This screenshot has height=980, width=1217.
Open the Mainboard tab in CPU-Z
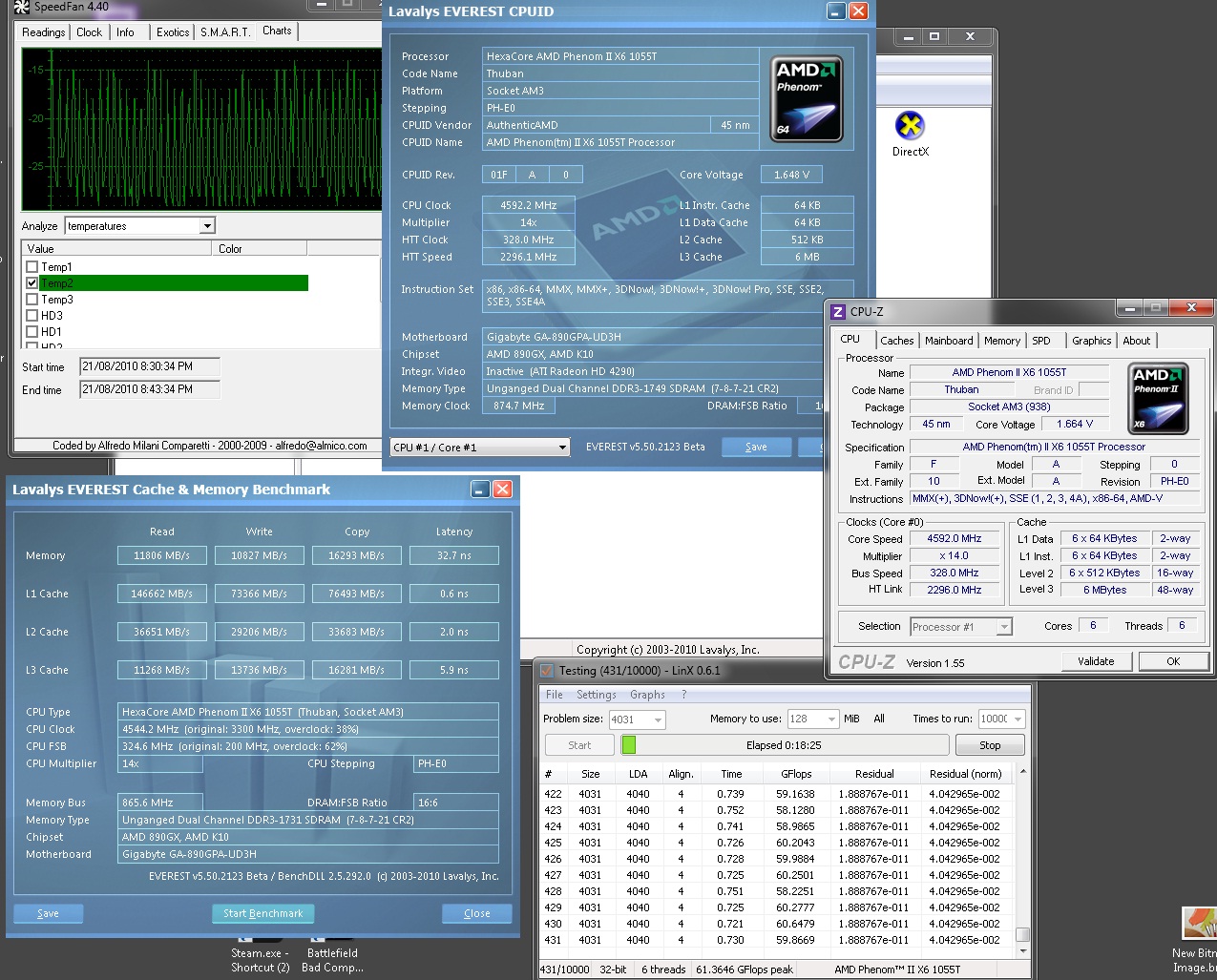949,341
